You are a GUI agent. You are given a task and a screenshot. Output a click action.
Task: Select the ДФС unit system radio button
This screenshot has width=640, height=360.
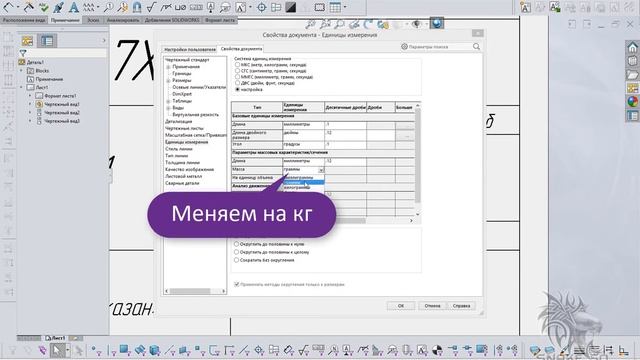point(237,83)
